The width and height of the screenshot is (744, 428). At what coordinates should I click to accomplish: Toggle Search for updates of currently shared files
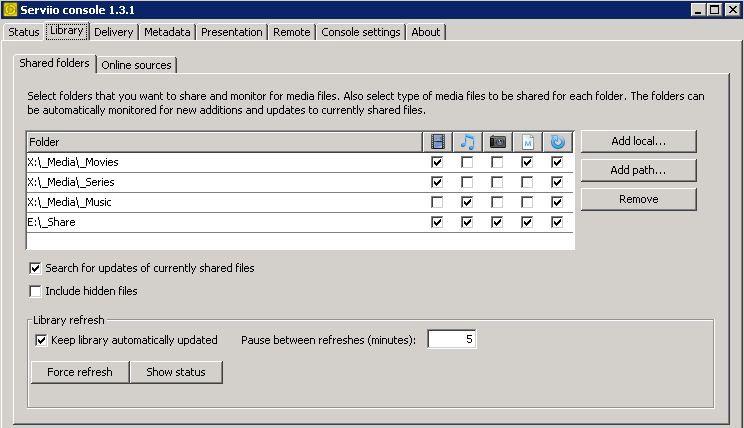(x=36, y=268)
